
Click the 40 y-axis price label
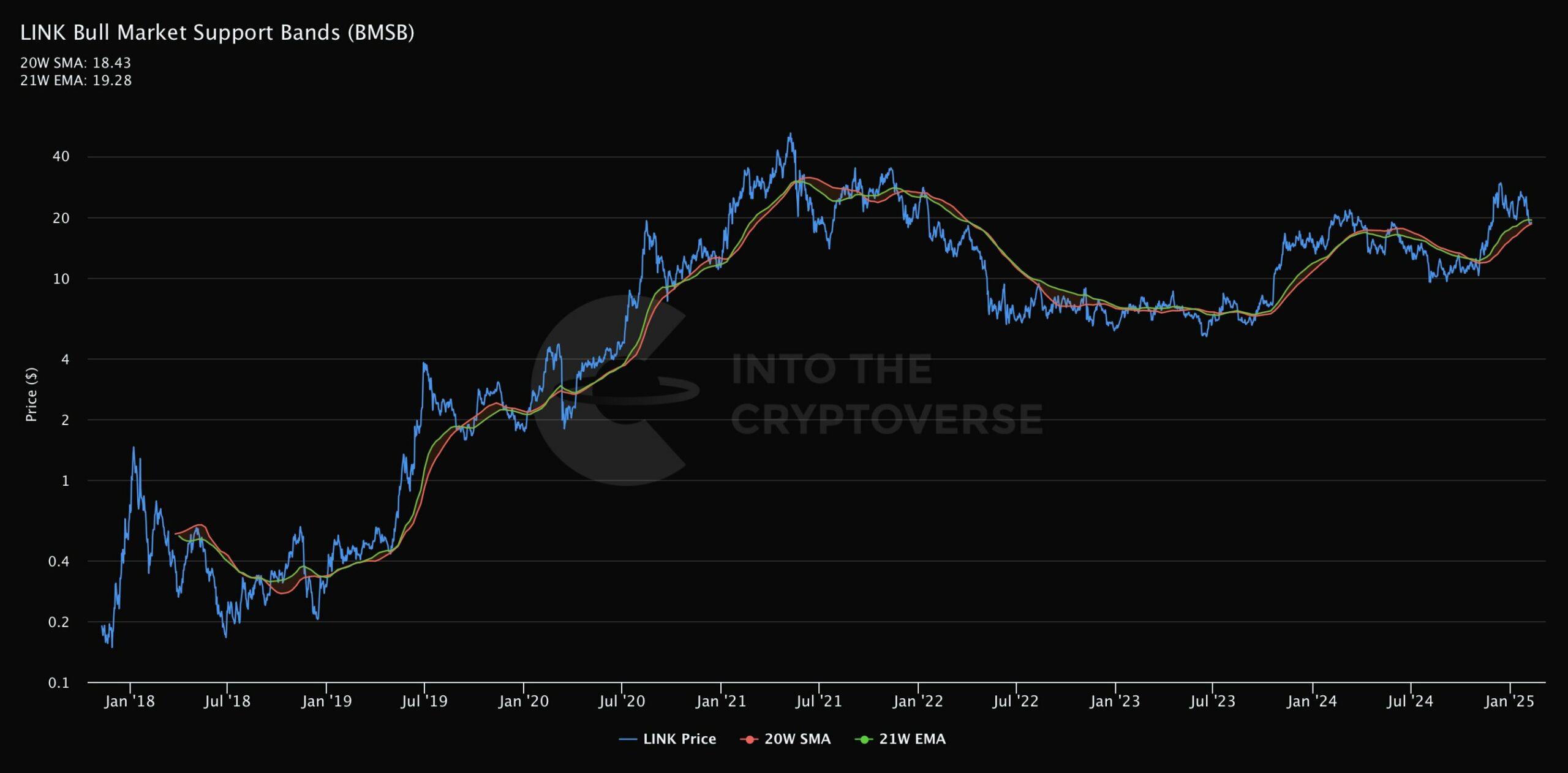pos(61,156)
